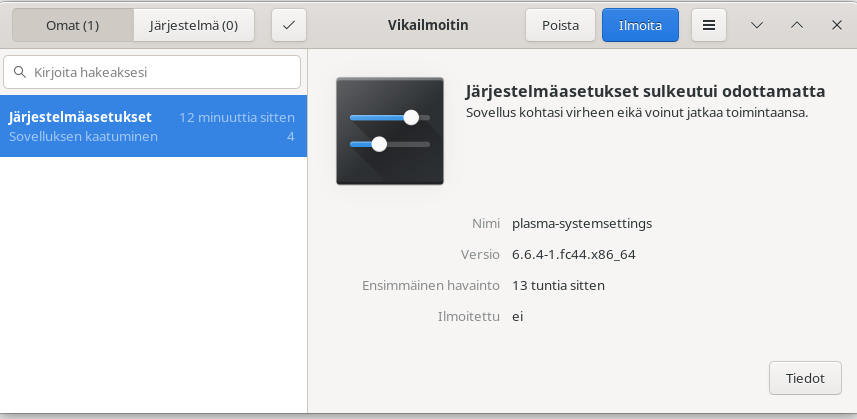Viewport: 857px width, 419px height.
Task: Click the version 6.6.4-1.fc44.x86_64 text
Action: pyautogui.click(x=574, y=255)
